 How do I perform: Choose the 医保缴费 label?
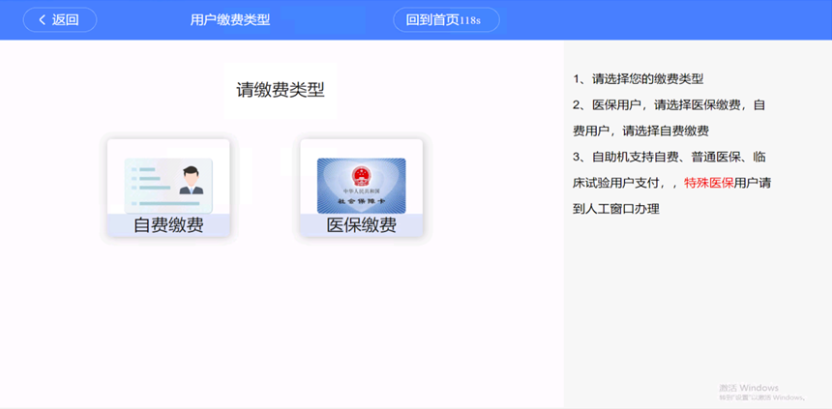pyautogui.click(x=361, y=225)
